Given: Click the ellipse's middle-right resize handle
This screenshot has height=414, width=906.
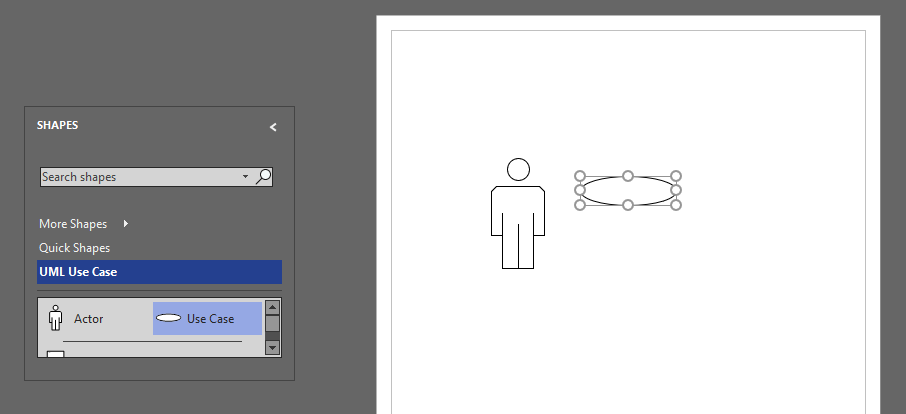Looking at the screenshot, I should 676,190.
